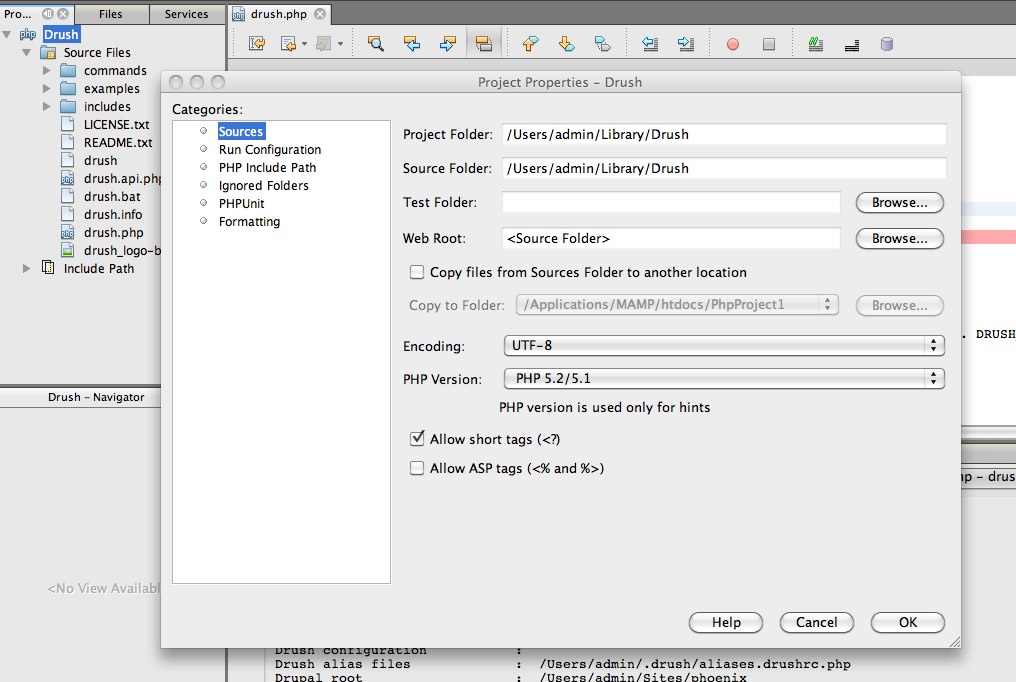Open the Encoding UTF-8 dropdown
The image size is (1016, 682).
tap(724, 345)
